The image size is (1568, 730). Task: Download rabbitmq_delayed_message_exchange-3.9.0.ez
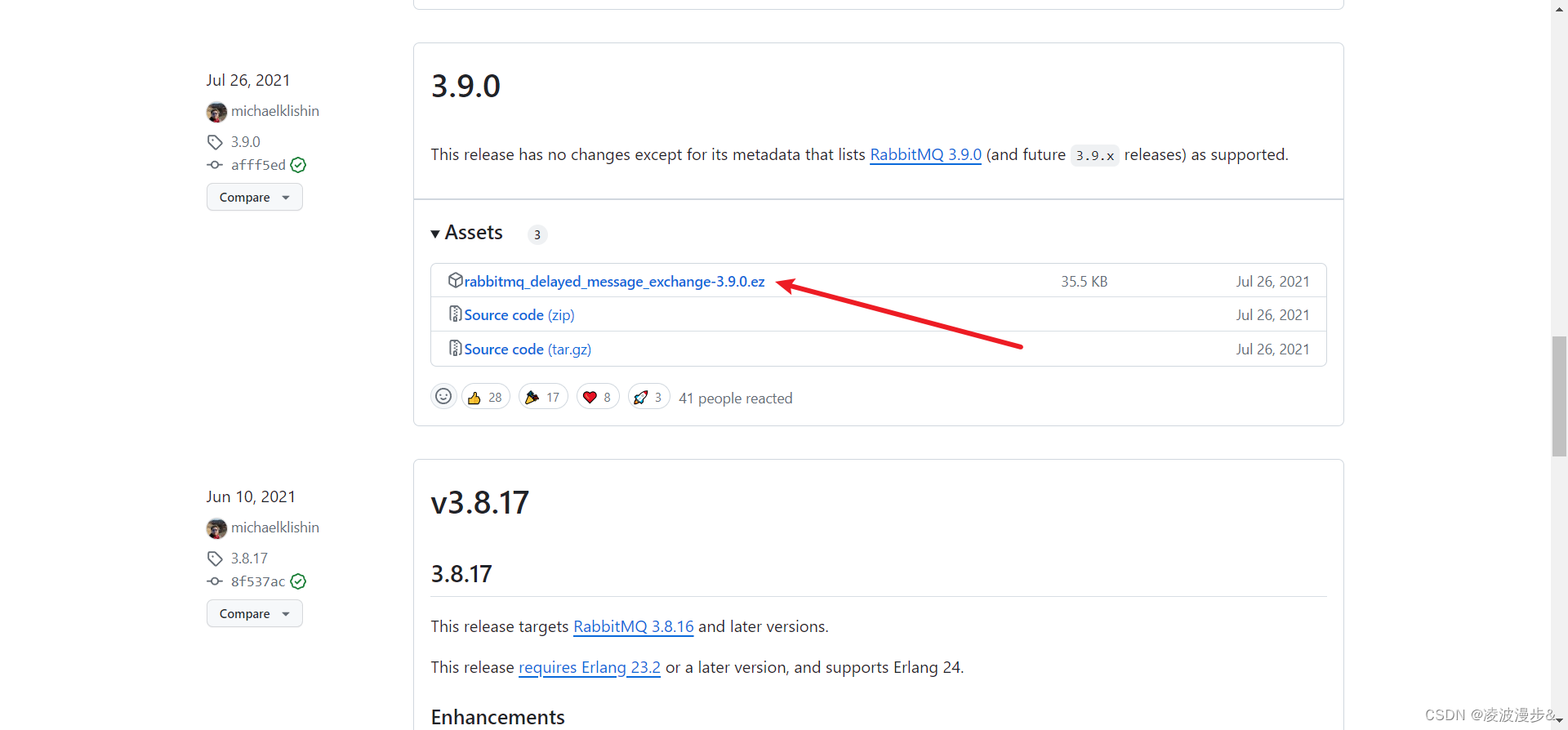614,282
